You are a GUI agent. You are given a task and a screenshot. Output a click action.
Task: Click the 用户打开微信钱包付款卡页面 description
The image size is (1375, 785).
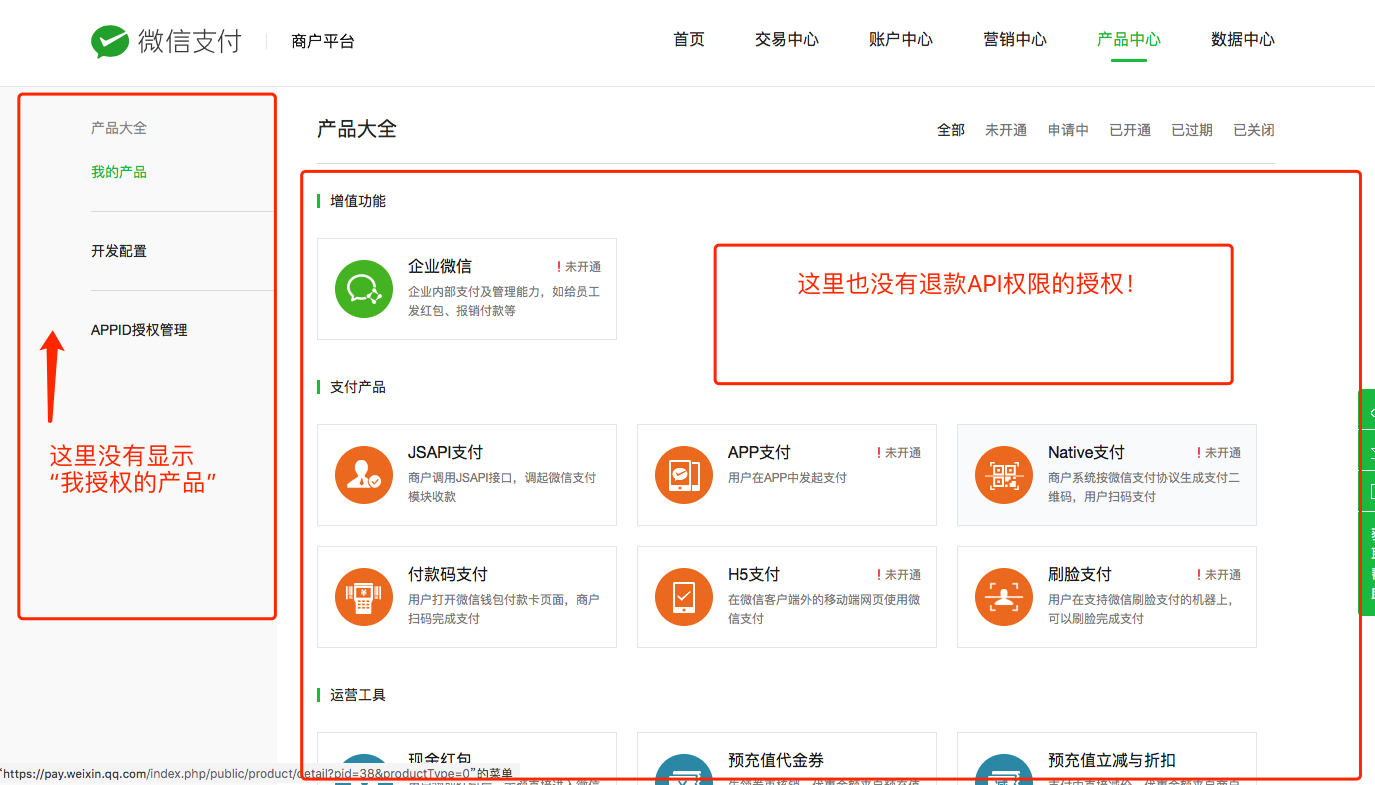(504, 609)
